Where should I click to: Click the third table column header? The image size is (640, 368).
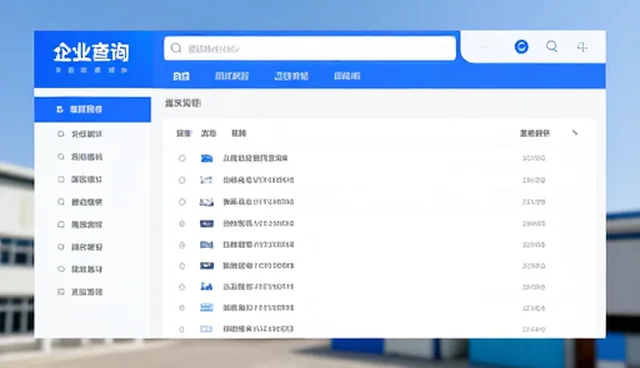click(x=239, y=133)
